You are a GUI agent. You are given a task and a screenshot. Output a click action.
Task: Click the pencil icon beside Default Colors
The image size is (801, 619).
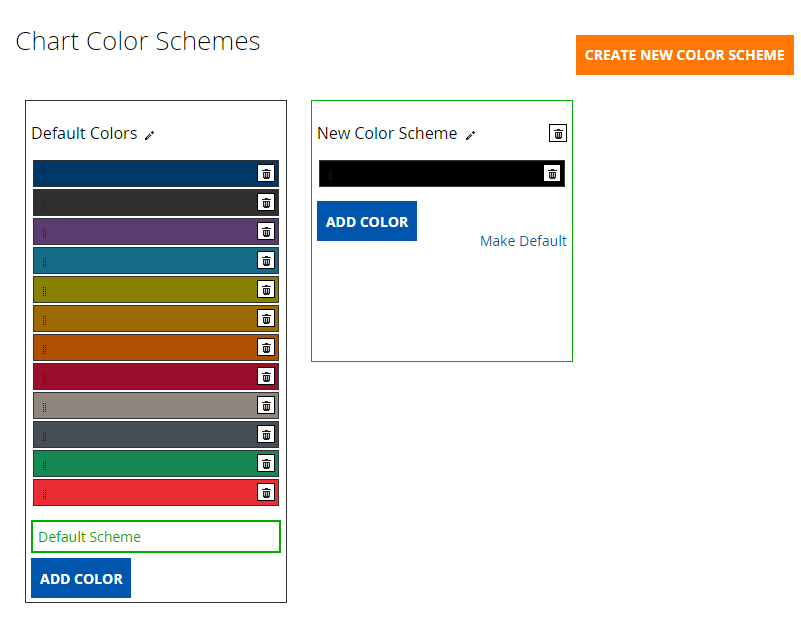point(150,135)
